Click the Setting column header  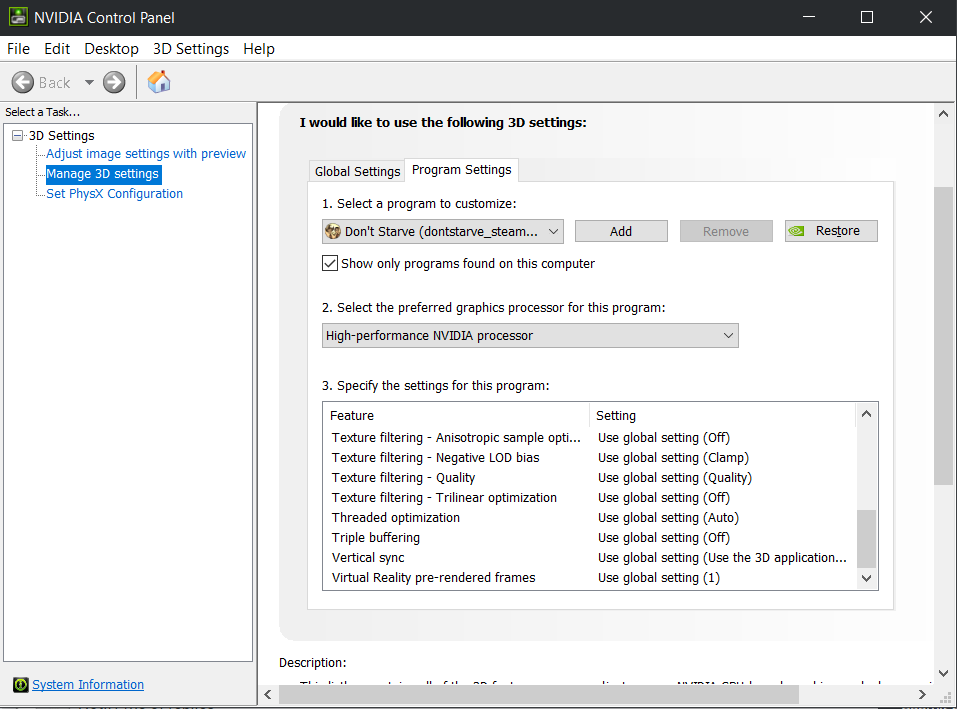pyautogui.click(x=723, y=416)
